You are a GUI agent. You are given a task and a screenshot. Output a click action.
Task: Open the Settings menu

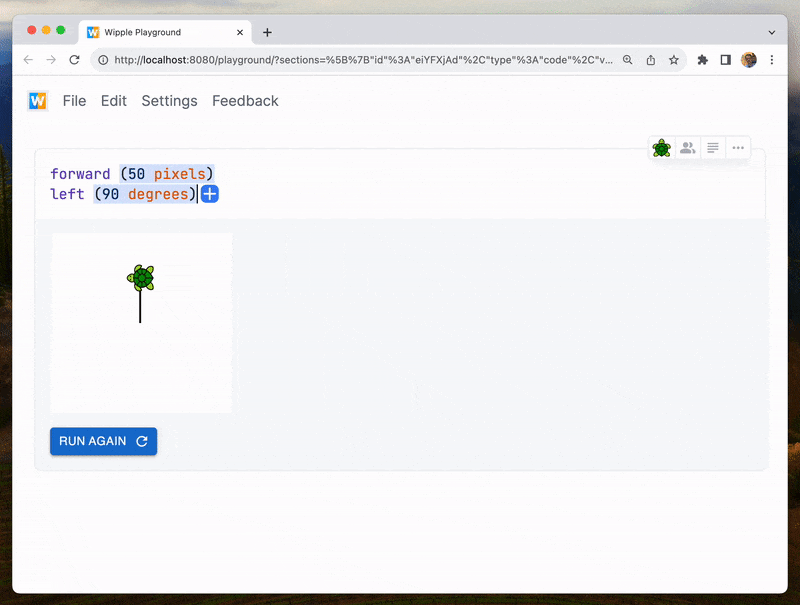pyautogui.click(x=169, y=101)
